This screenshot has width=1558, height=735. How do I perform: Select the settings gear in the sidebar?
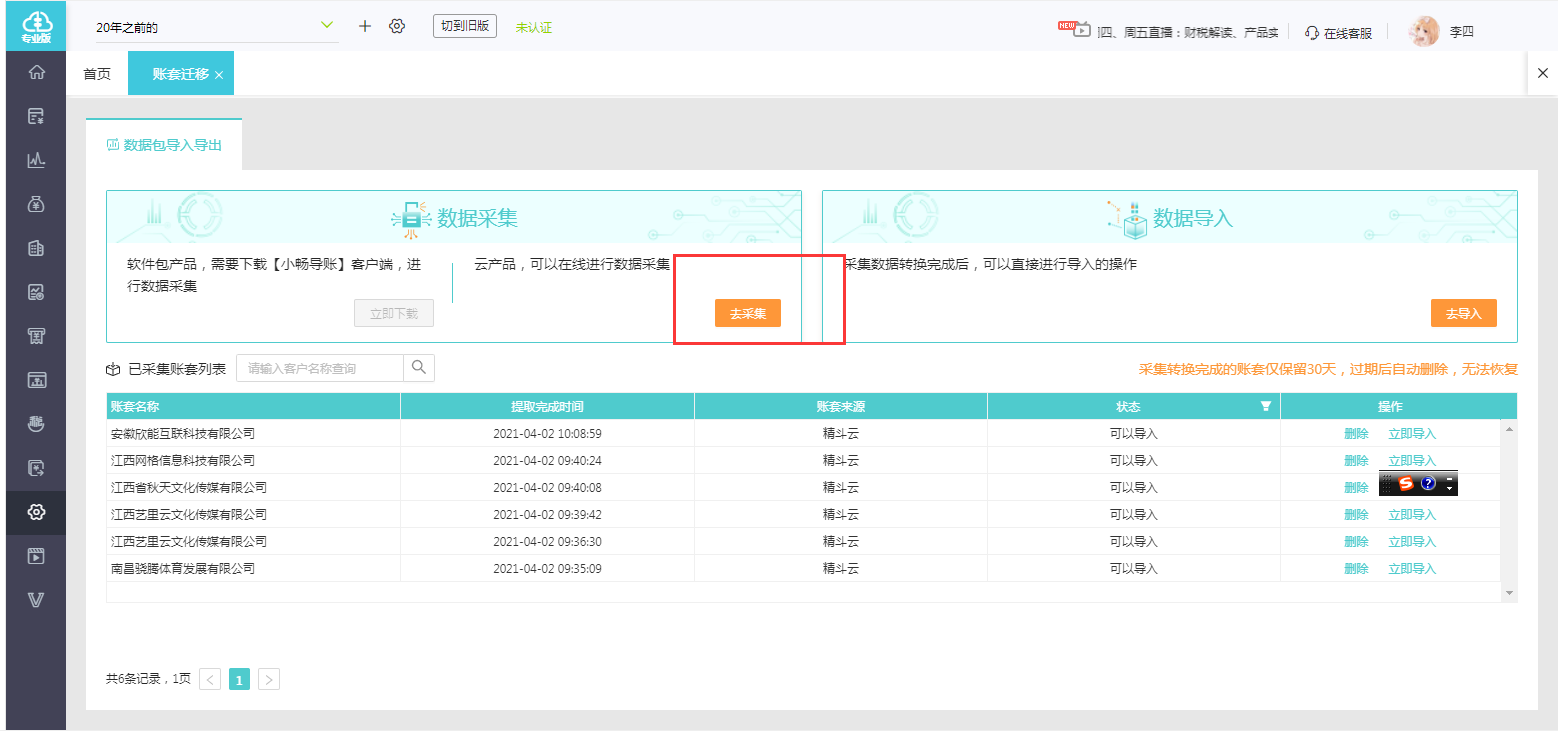[x=36, y=512]
